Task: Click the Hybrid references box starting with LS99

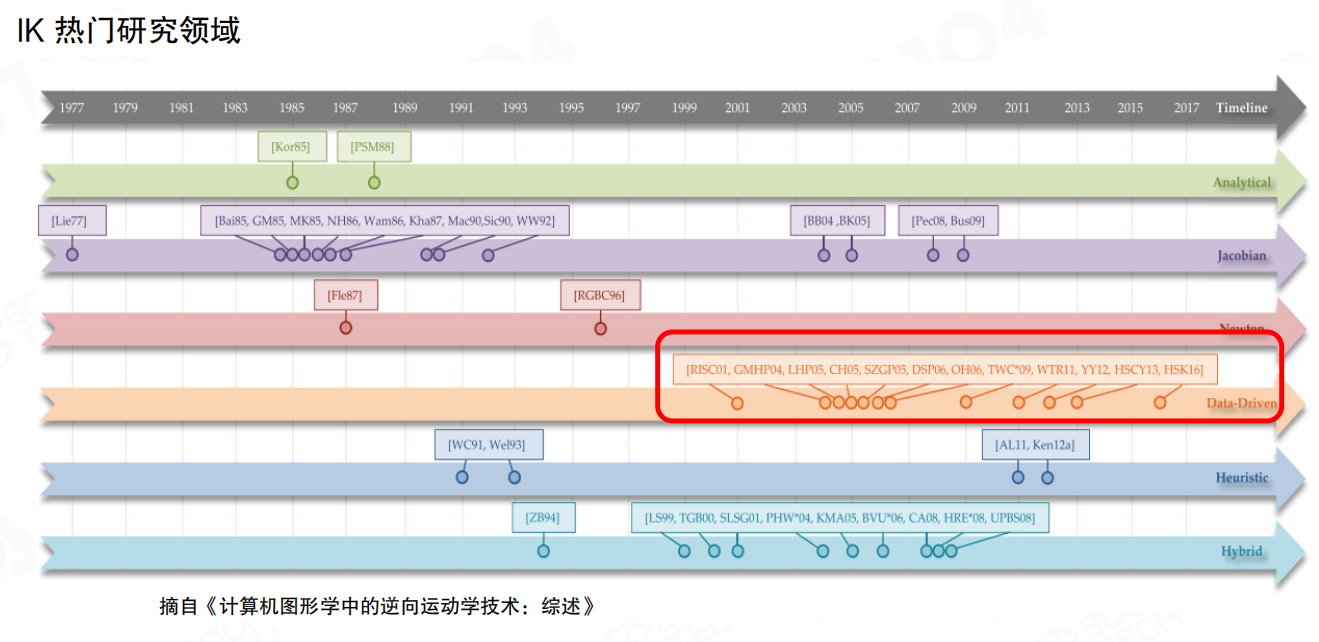Action: (x=840, y=518)
